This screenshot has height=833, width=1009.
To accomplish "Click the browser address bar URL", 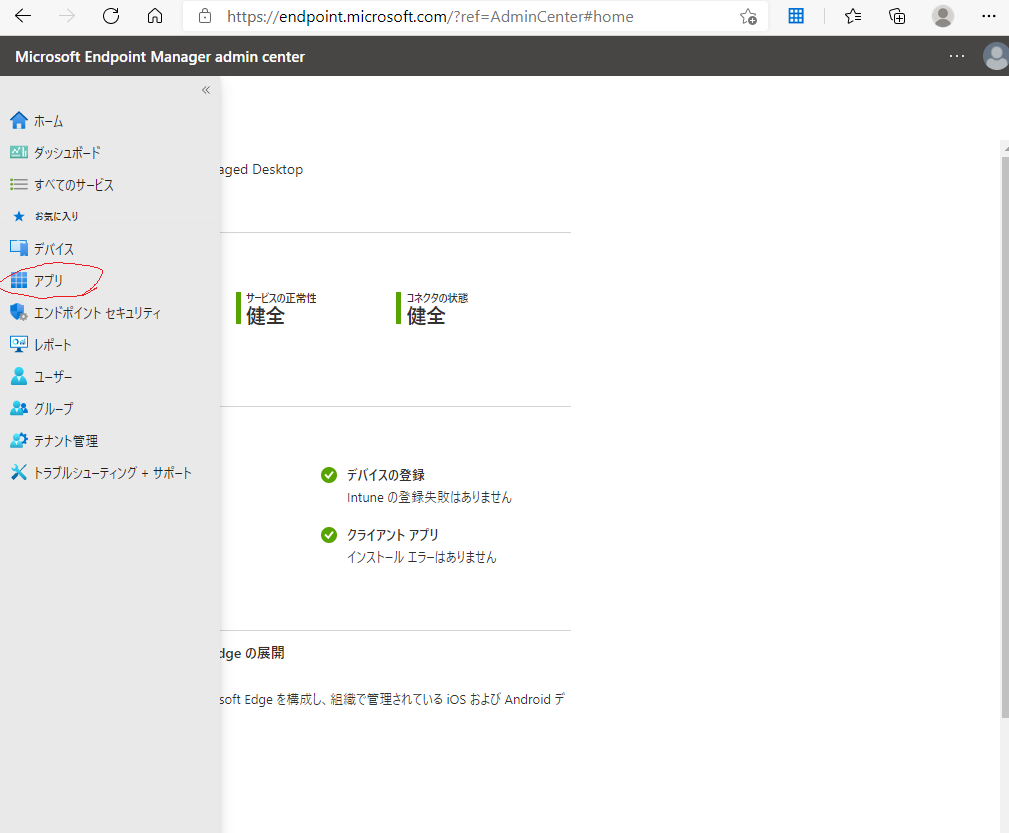I will [430, 17].
